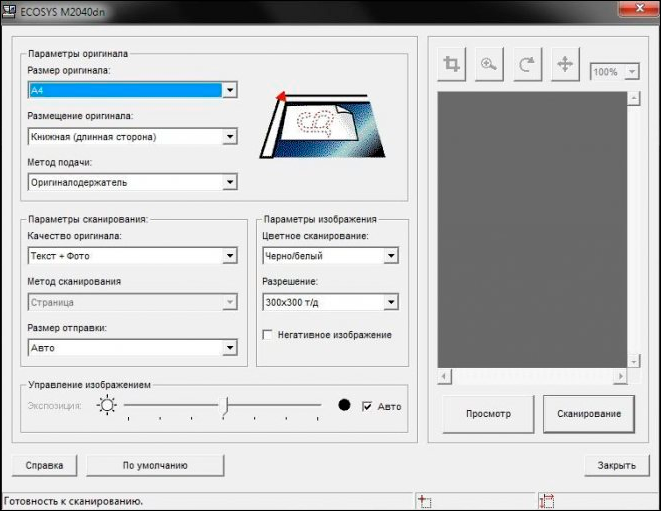This screenshot has height=511, width=661.
Task: Disable the Авто exposure checkbox
Action: pos(368,406)
